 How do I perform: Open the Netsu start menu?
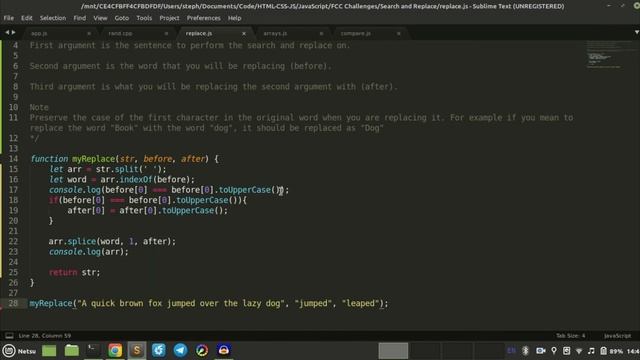tap(19, 351)
